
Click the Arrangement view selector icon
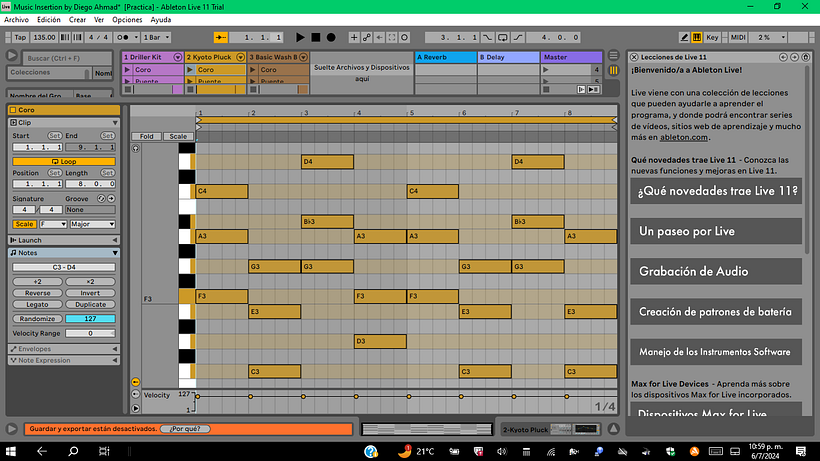[x=613, y=55]
